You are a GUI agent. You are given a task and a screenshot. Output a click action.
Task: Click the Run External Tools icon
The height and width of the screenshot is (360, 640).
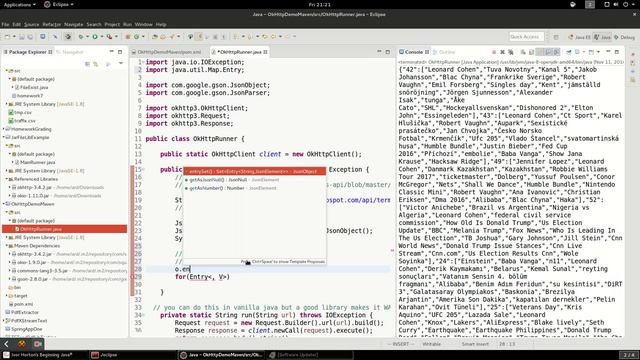[x=109, y=36]
